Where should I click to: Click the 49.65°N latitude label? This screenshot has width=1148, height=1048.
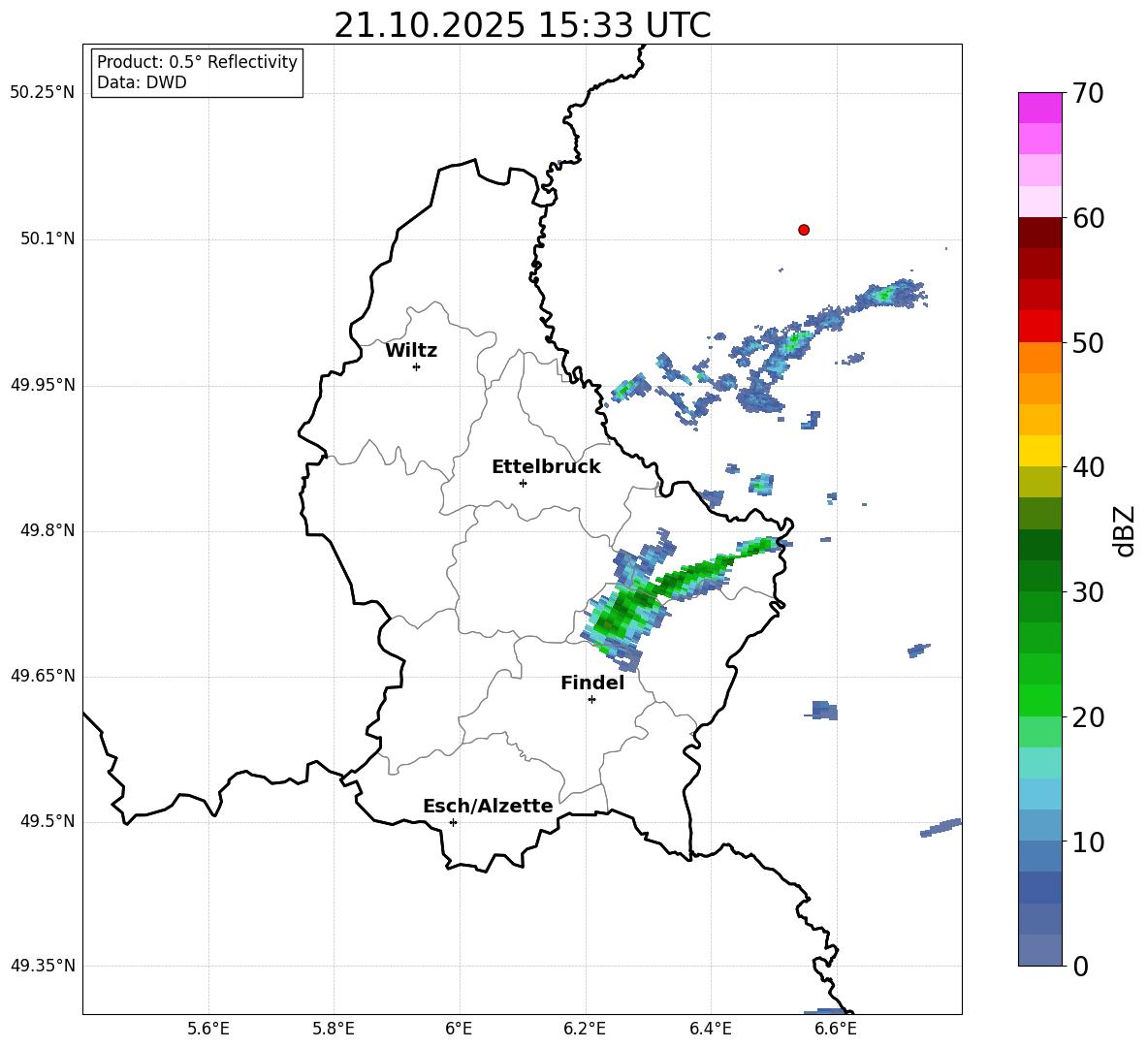[x=43, y=676]
